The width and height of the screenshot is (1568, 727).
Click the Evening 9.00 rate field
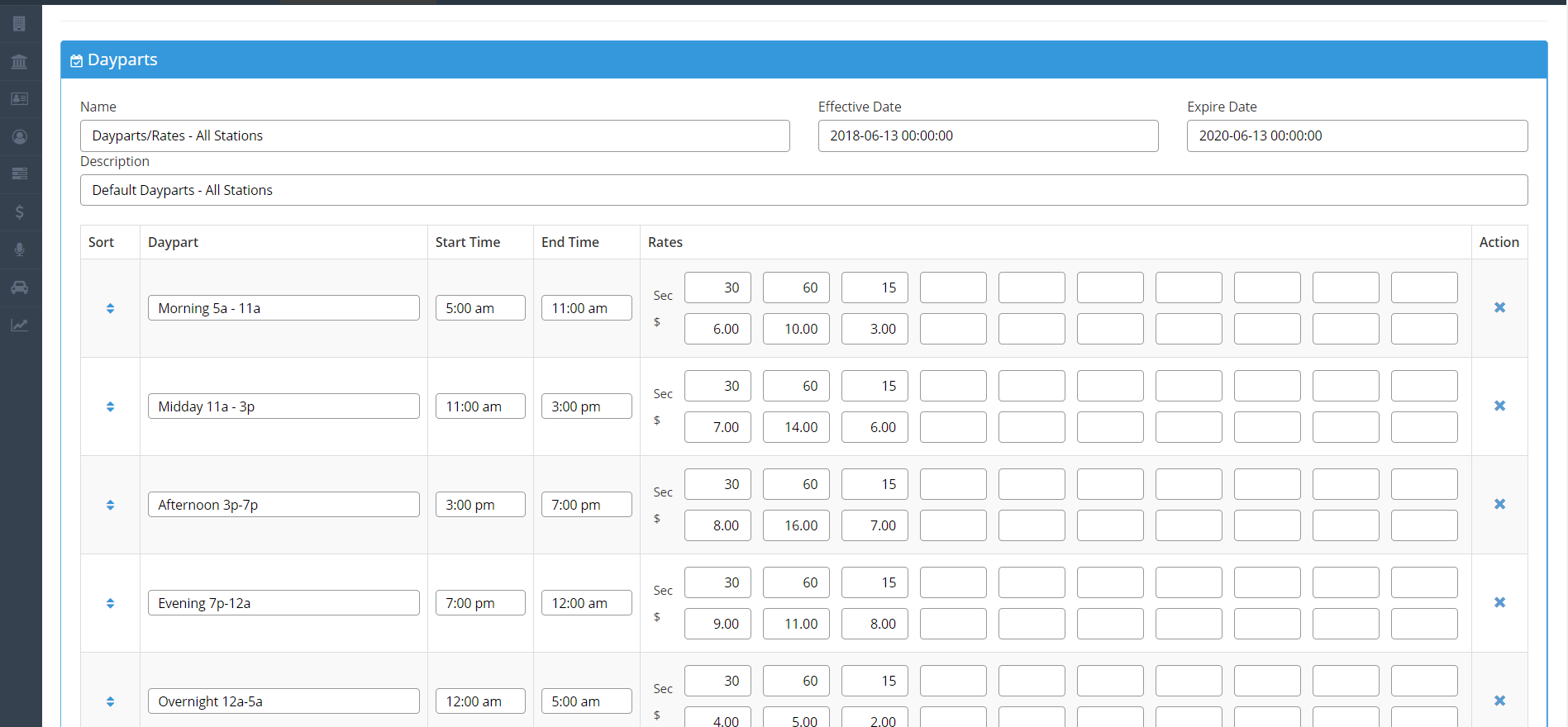pos(717,624)
